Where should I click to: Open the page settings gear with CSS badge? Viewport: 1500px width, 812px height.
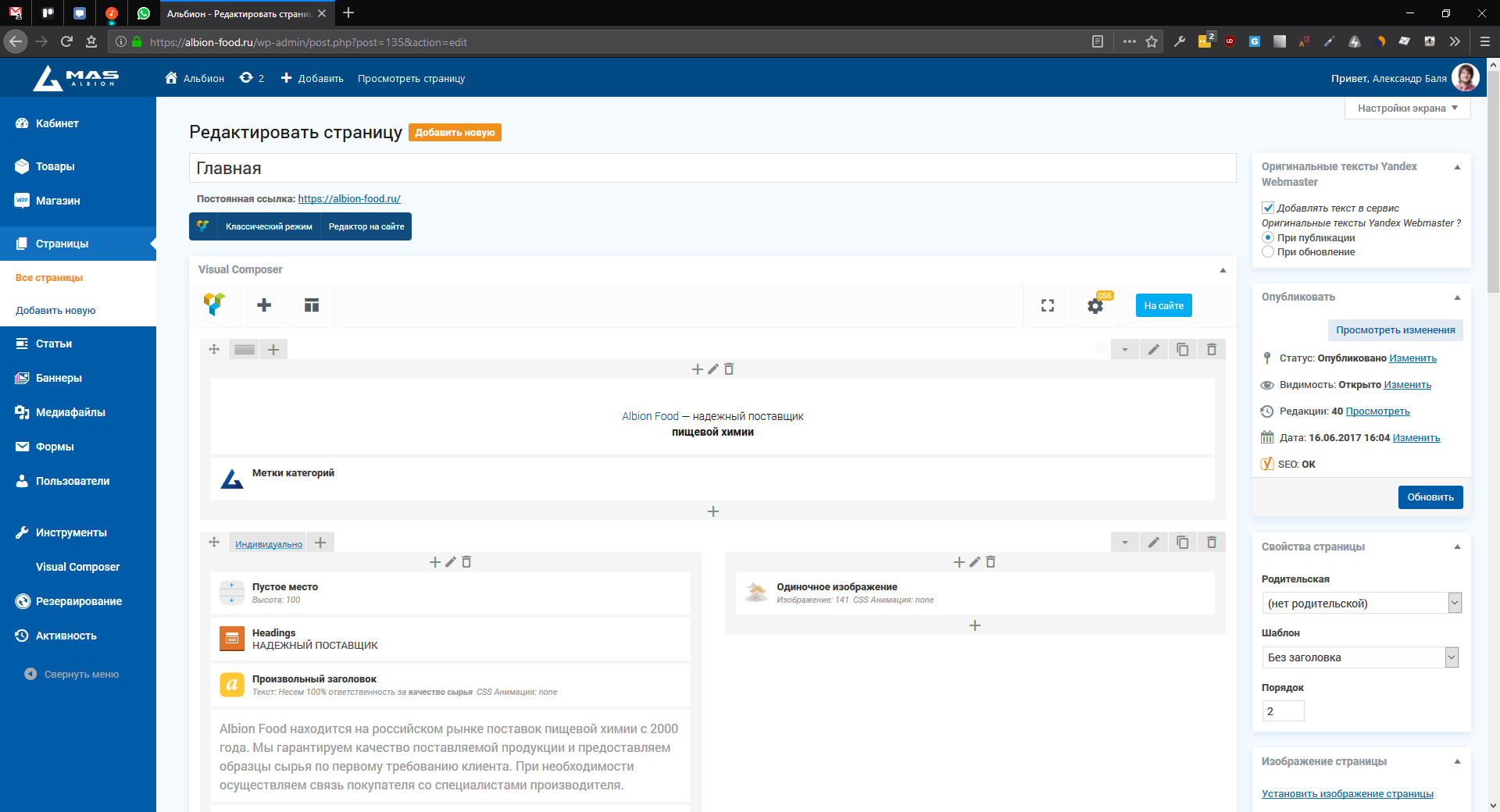(x=1095, y=306)
